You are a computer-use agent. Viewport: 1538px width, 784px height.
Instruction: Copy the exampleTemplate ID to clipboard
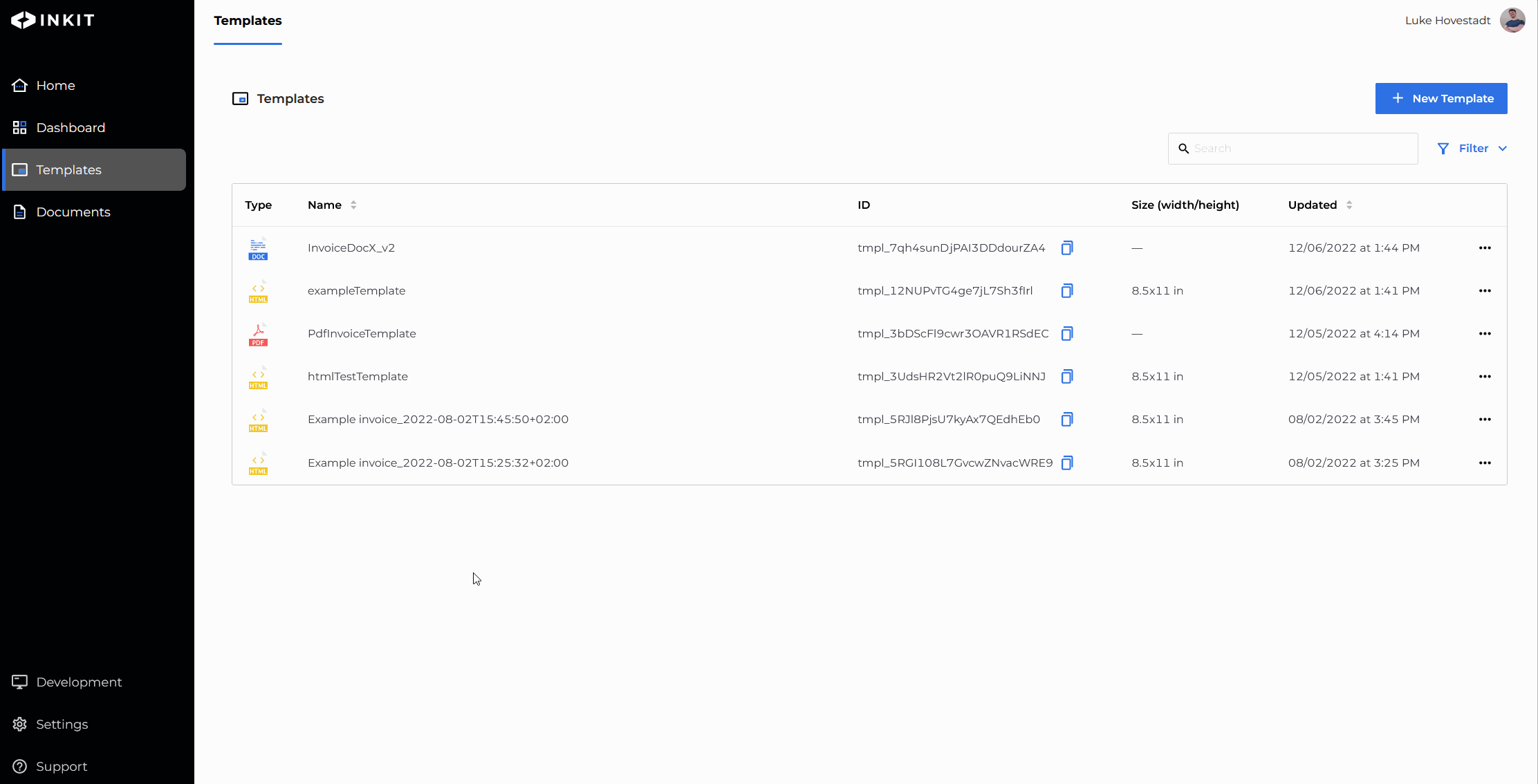(1067, 290)
